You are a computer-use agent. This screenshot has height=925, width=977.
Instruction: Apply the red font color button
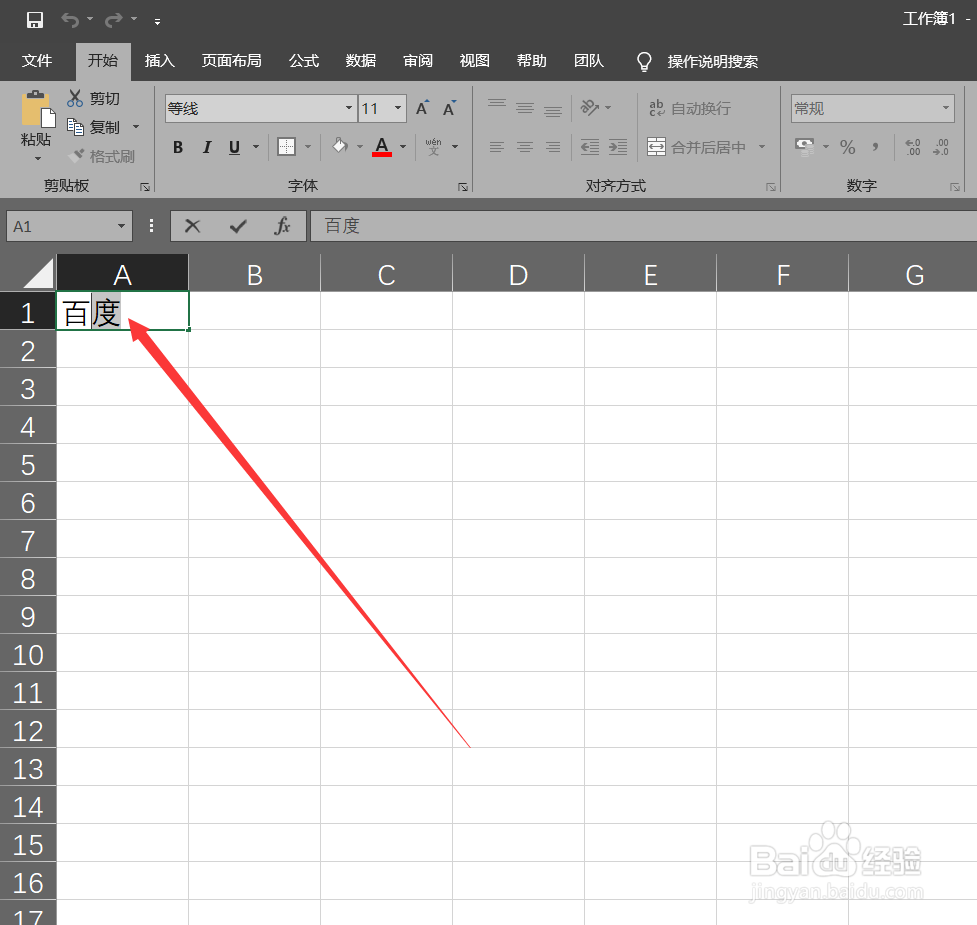point(382,147)
